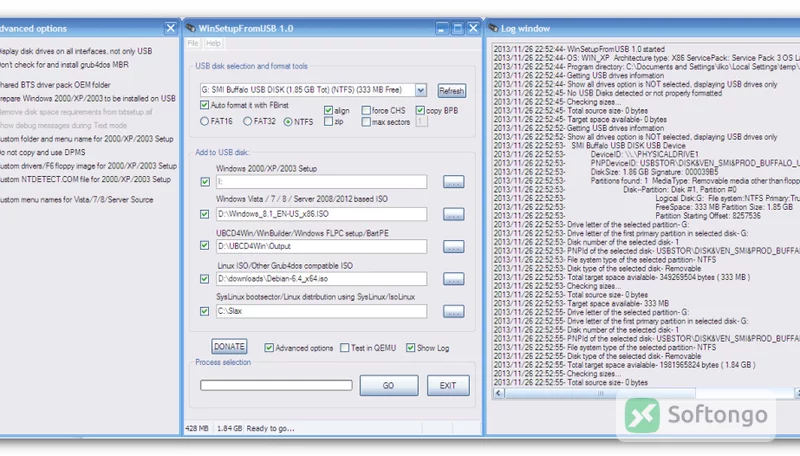Browse for Windows Vista/7/8 ISO file
The image size is (800, 456).
[x=454, y=214]
